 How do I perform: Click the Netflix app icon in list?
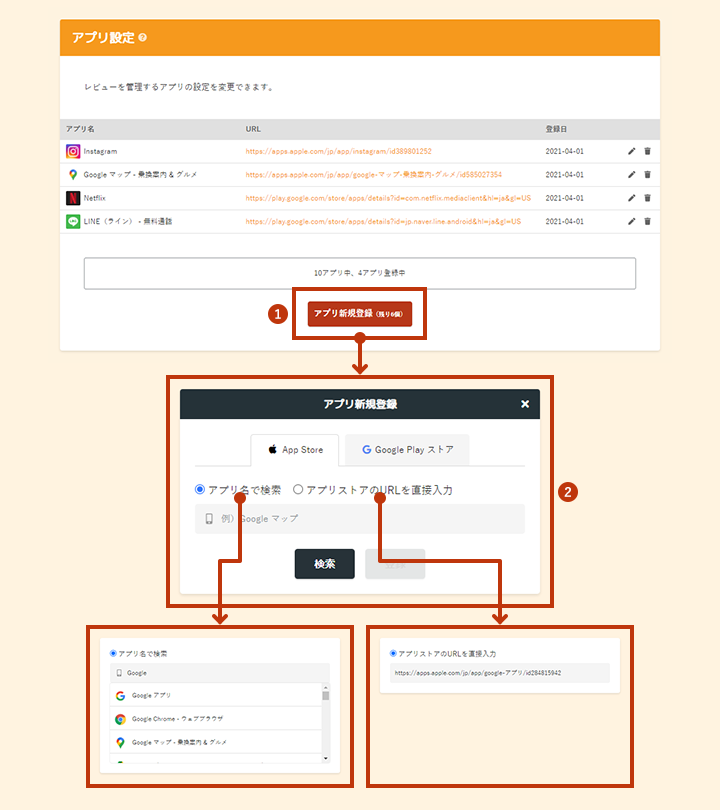click(73, 198)
